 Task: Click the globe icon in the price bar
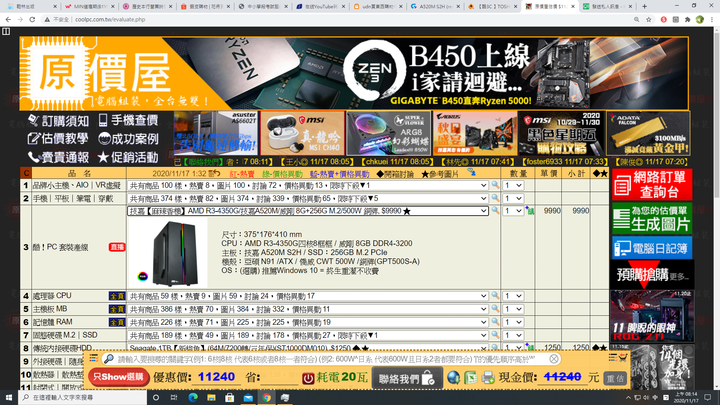[453, 377]
